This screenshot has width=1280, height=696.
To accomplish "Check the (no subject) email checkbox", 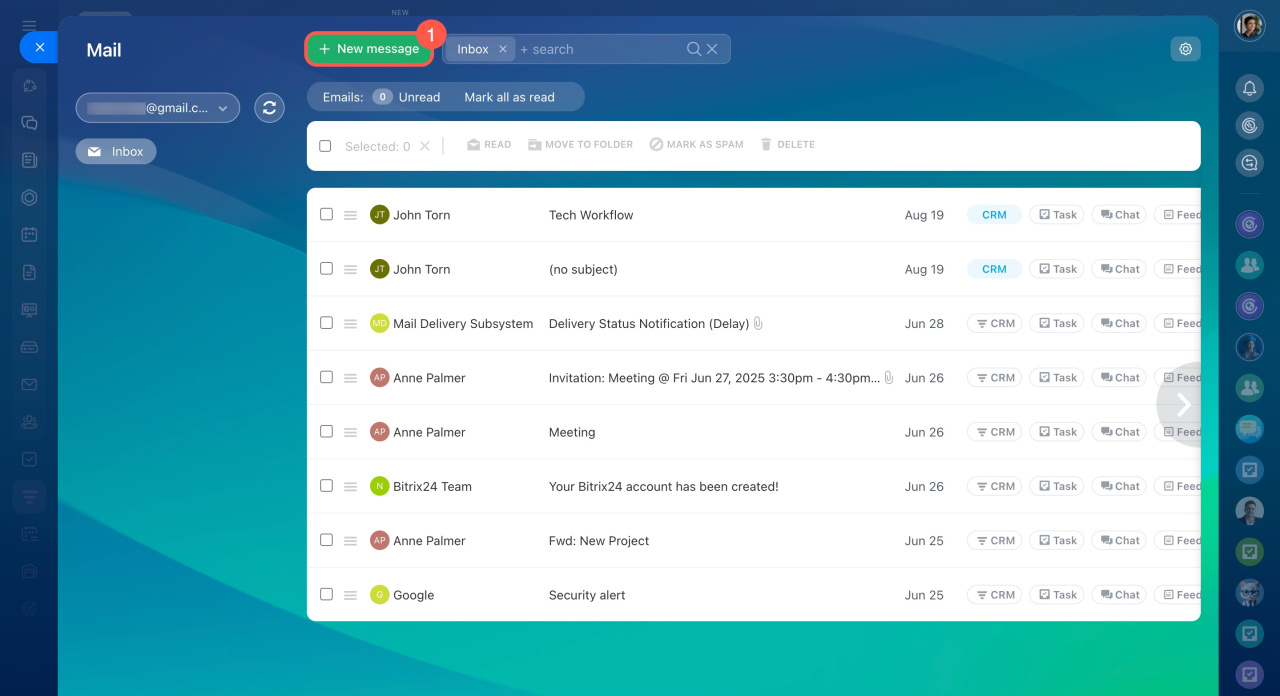I will 326,268.
